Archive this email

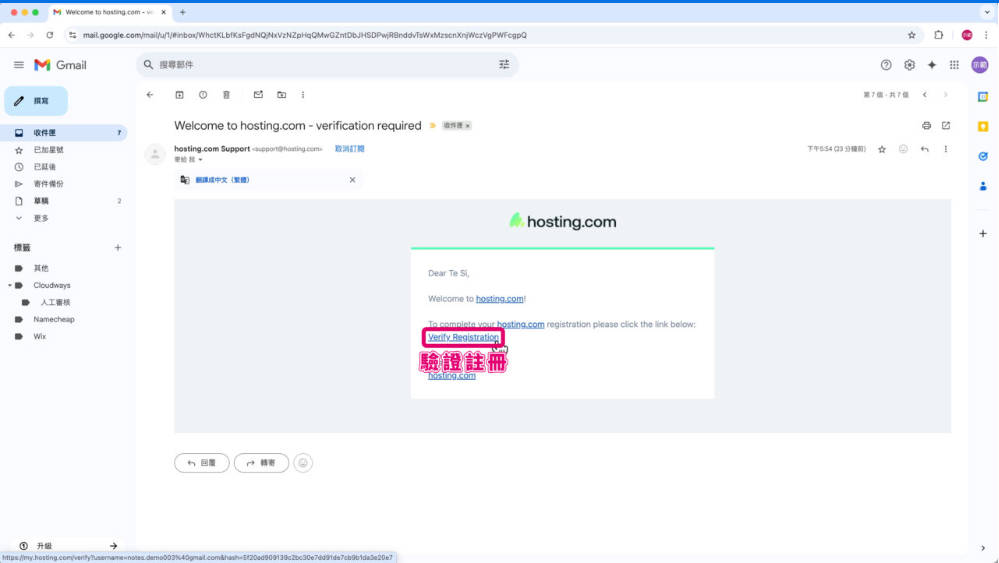[180, 95]
